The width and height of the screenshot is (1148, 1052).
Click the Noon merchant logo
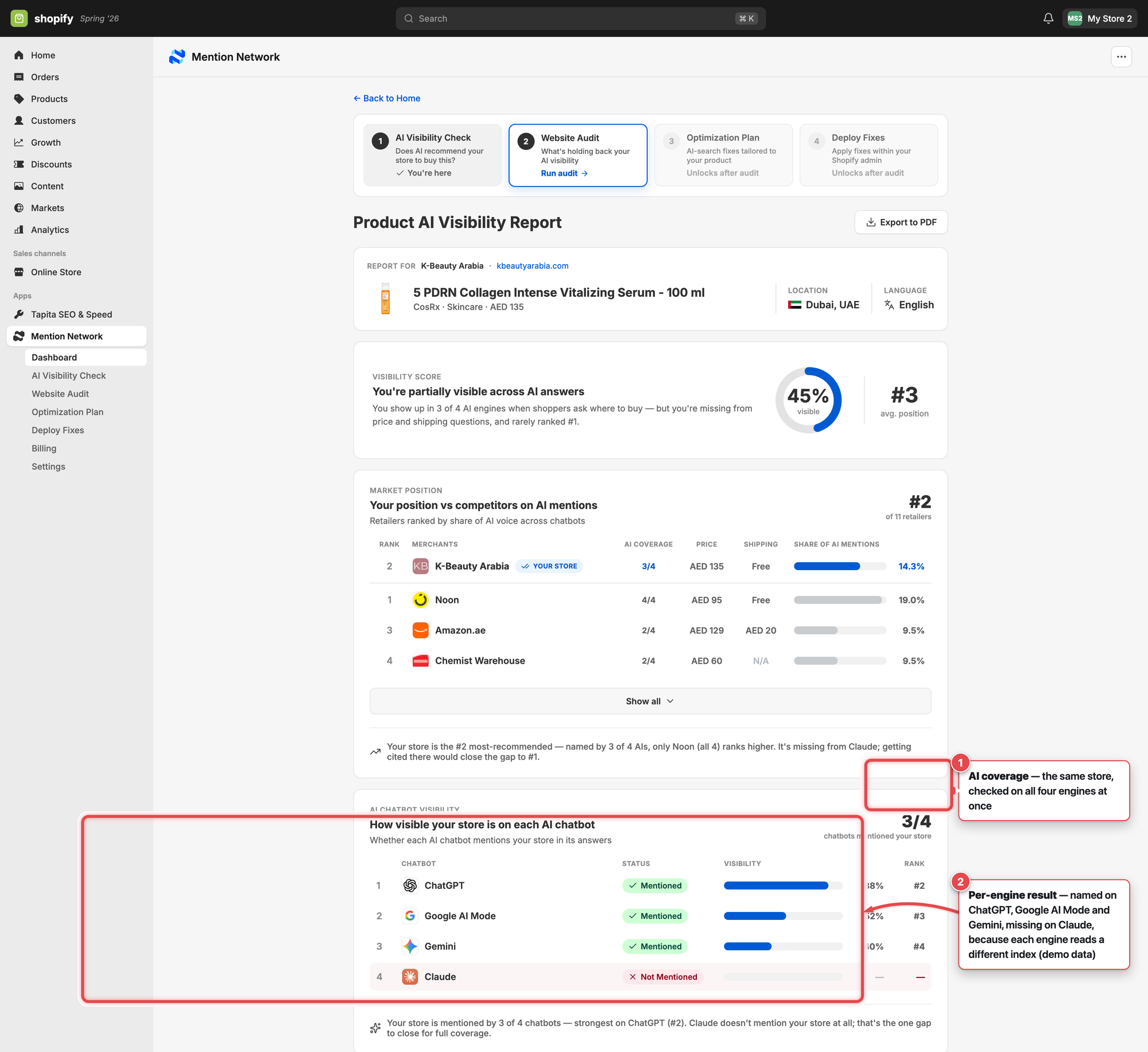pyautogui.click(x=421, y=600)
